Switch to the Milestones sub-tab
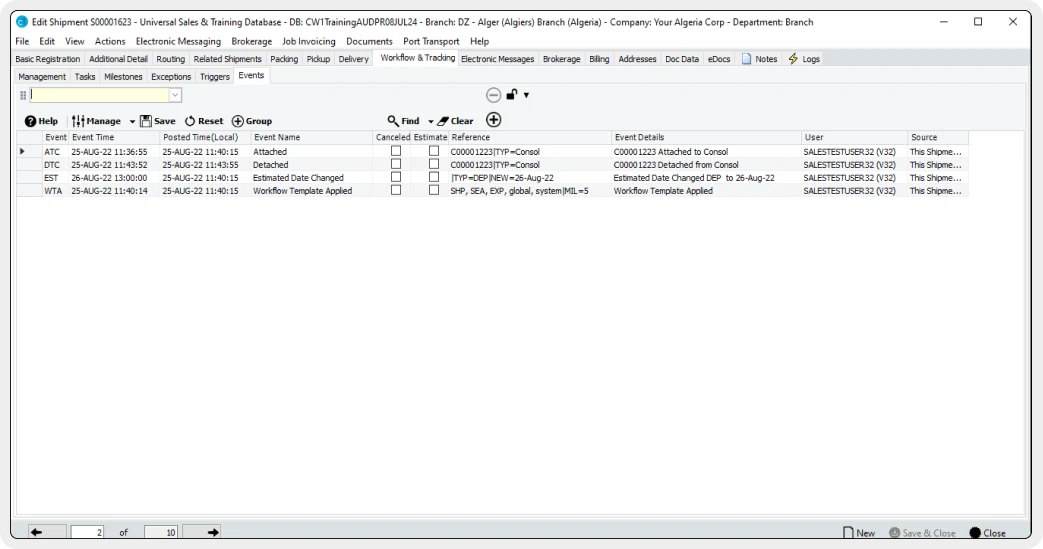Viewport: 1043px width, 549px height. [x=124, y=76]
